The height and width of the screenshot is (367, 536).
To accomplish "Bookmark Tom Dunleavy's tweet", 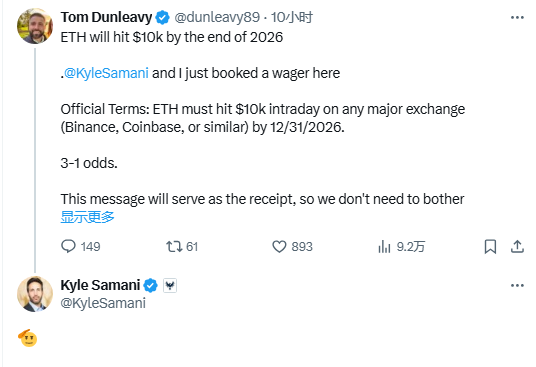I will click(x=490, y=246).
